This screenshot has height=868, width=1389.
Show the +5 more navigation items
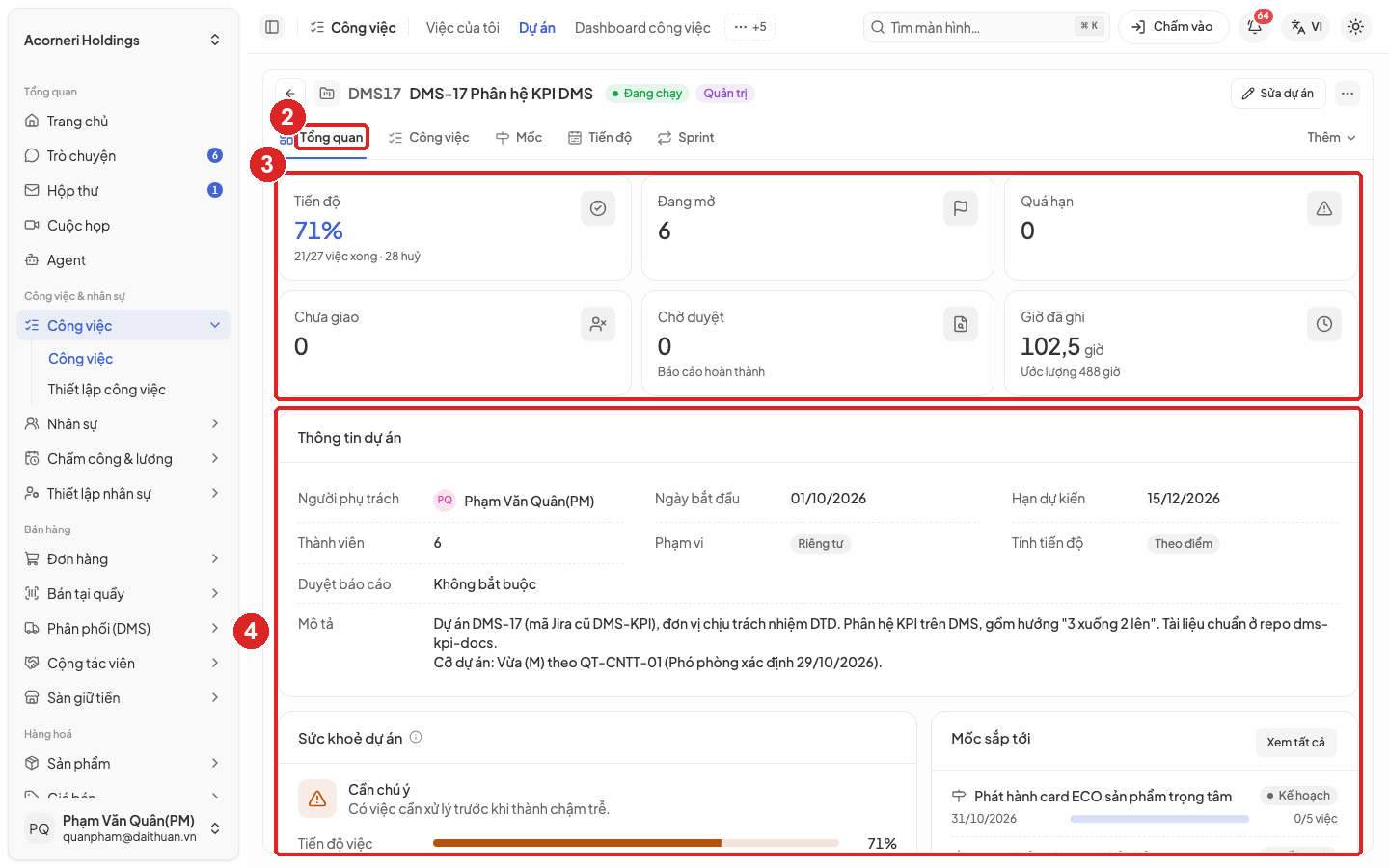point(749,27)
